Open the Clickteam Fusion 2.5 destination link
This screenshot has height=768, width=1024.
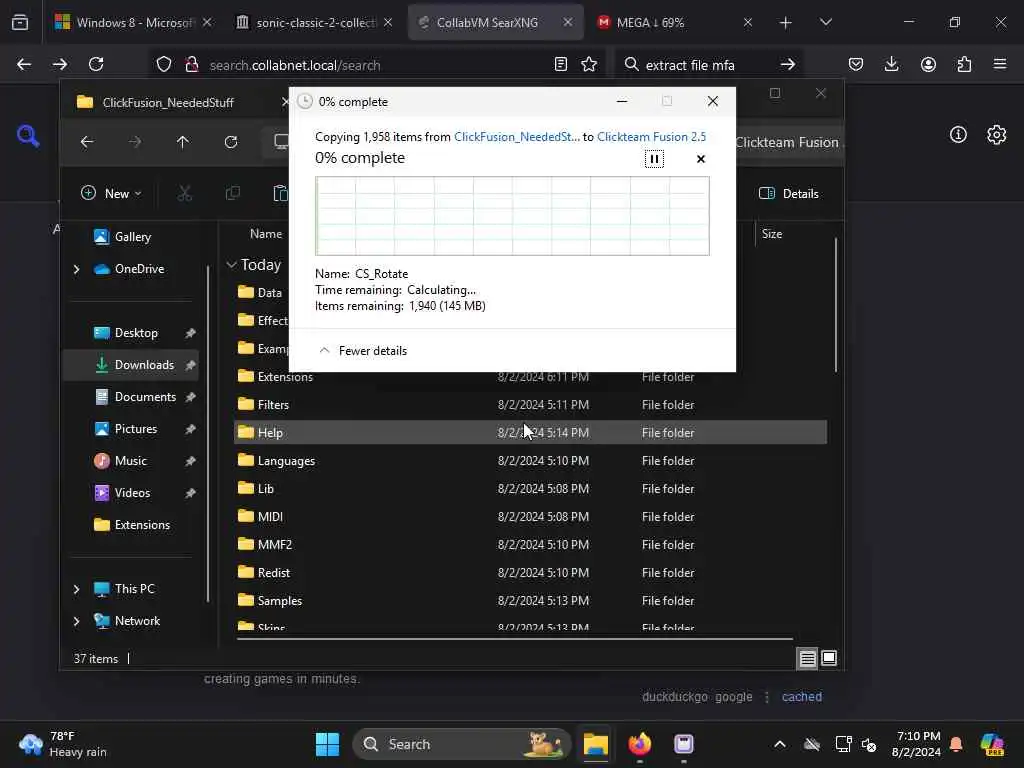(651, 136)
